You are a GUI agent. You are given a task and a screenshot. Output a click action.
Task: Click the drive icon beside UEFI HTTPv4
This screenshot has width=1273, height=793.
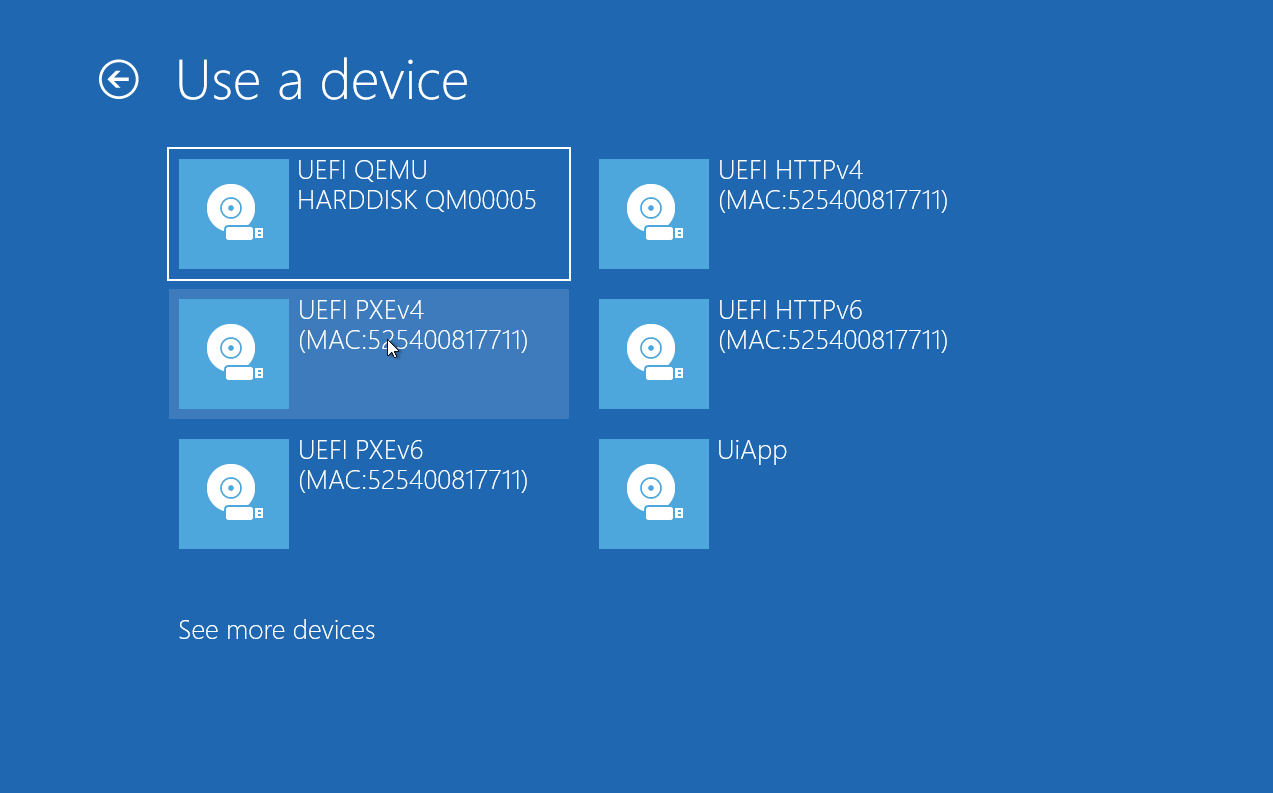pyautogui.click(x=654, y=214)
